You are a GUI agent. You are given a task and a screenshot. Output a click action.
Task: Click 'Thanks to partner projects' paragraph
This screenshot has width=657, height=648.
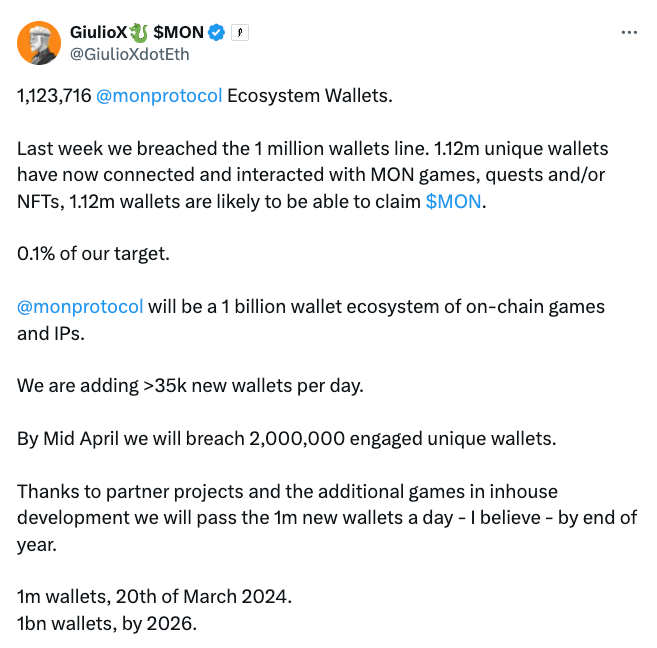tap(327, 518)
